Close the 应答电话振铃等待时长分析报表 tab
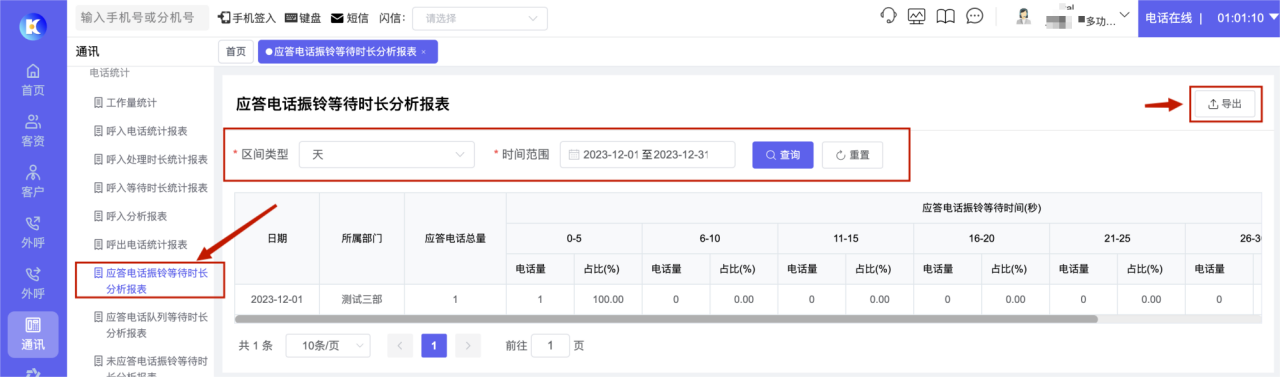 [x=423, y=51]
